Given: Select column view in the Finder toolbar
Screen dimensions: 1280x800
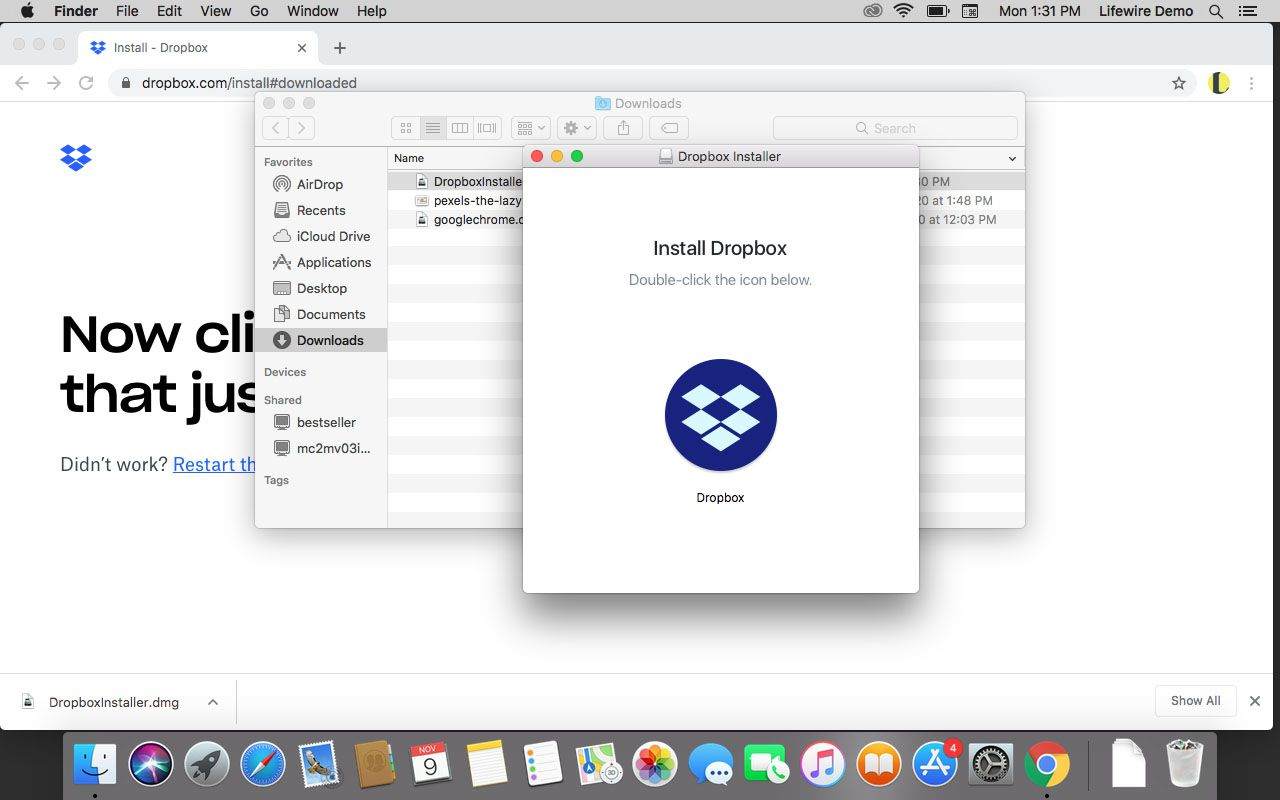Looking at the screenshot, I should click(x=460, y=128).
